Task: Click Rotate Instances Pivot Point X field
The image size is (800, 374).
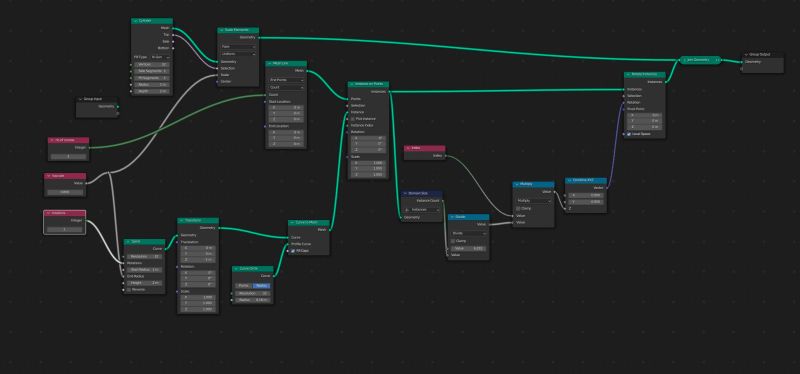Action: [645, 115]
